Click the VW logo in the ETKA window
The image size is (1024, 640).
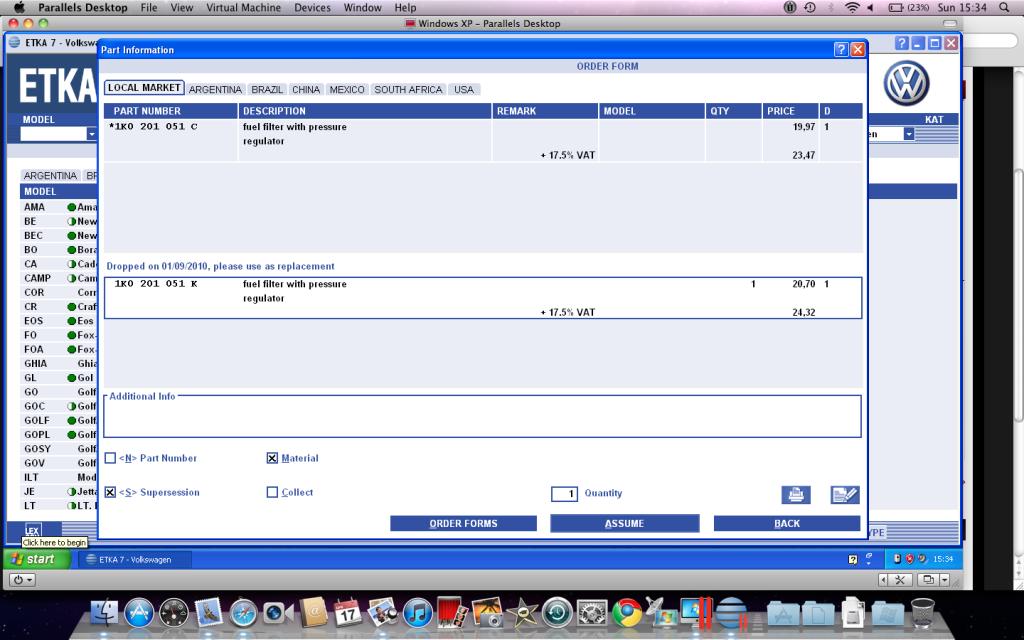pos(906,84)
